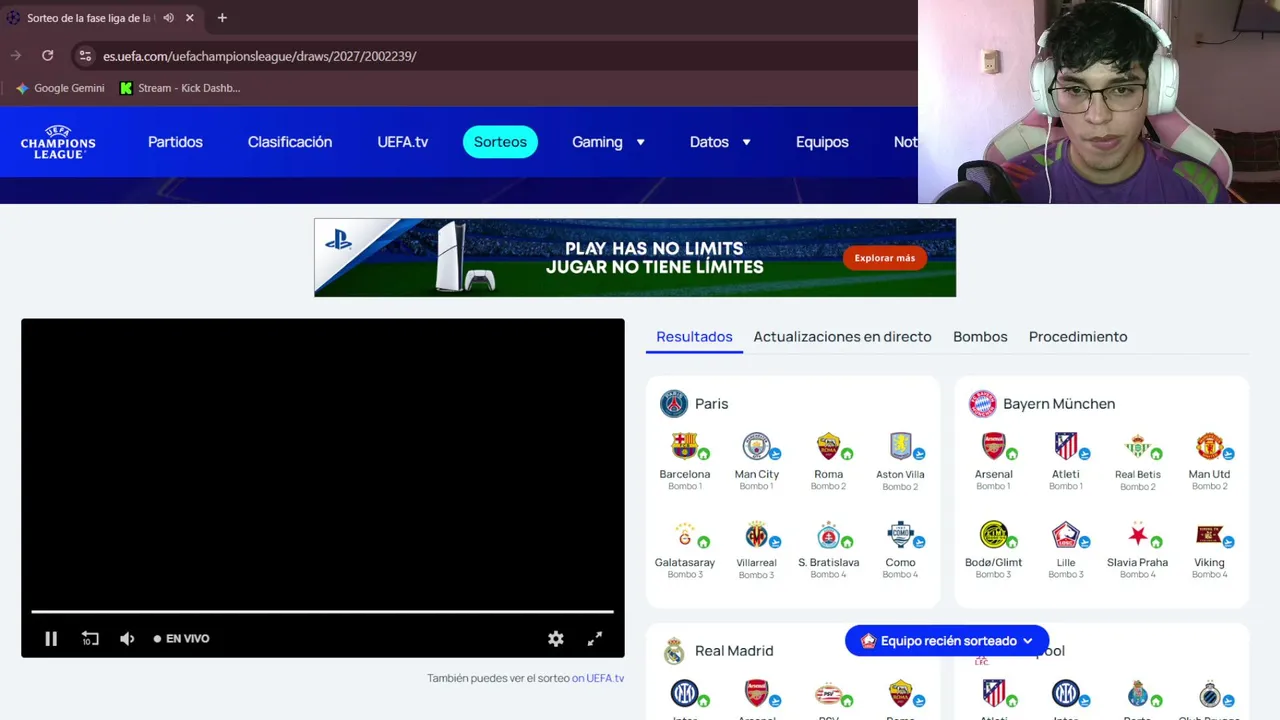Screen dimensions: 1280x720
Task: Click the 'Bombo 1' text under Barcelona
Action: pos(685,487)
